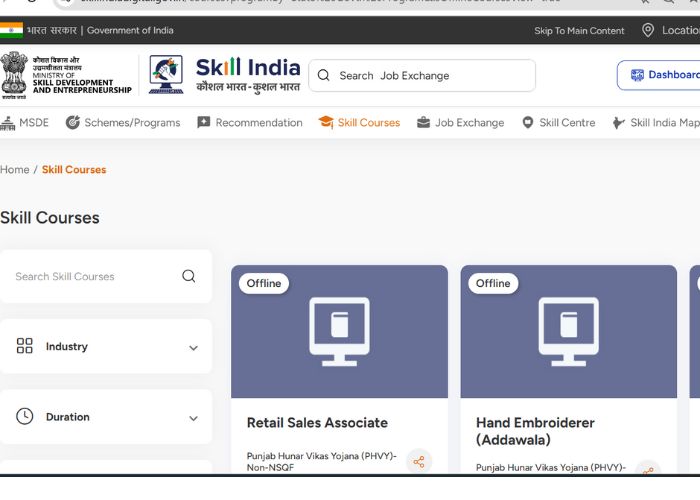Open the Skill India home logo text
The height and width of the screenshot is (500, 700).
click(248, 75)
